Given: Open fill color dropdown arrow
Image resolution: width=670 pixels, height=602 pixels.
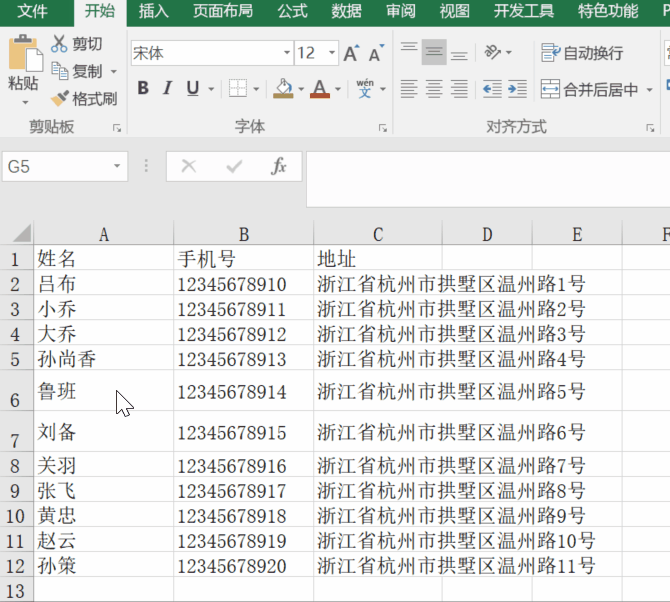Looking at the screenshot, I should (301, 89).
